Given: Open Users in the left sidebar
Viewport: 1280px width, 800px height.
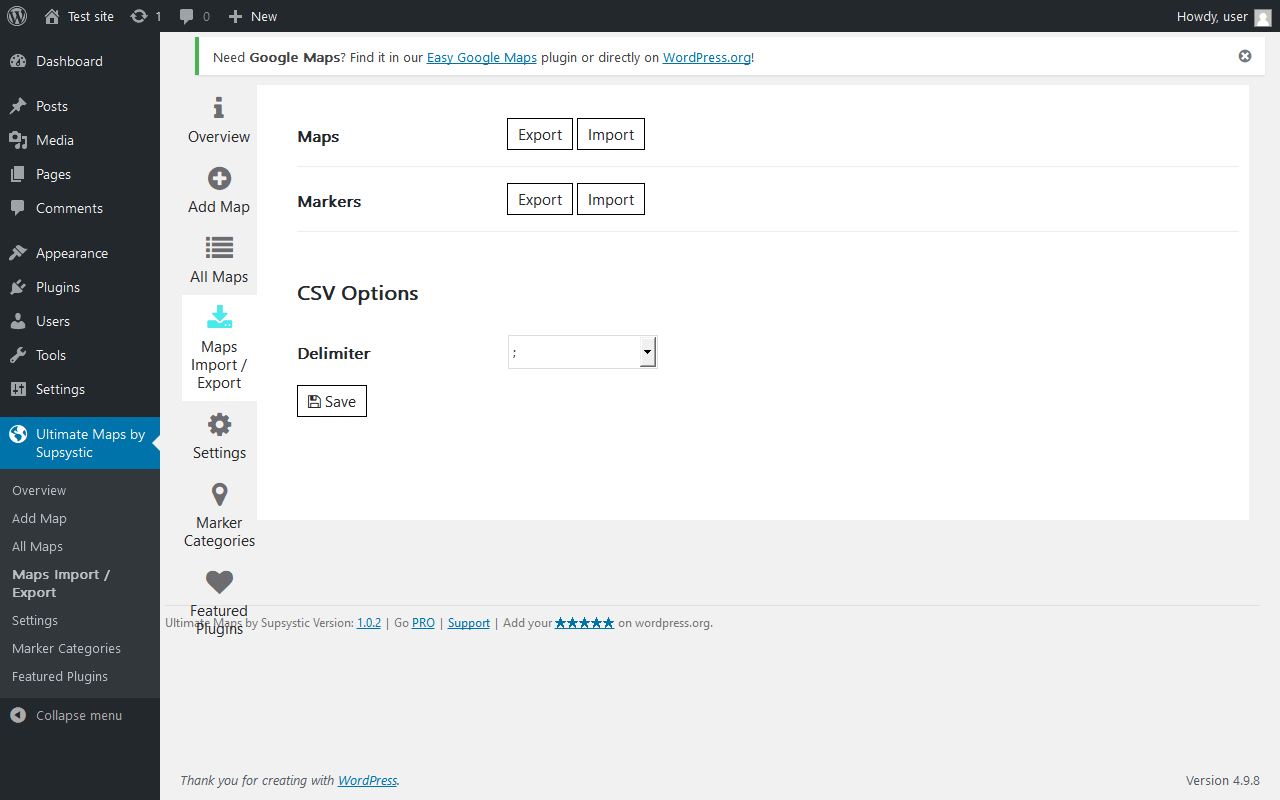Looking at the screenshot, I should [80, 321].
